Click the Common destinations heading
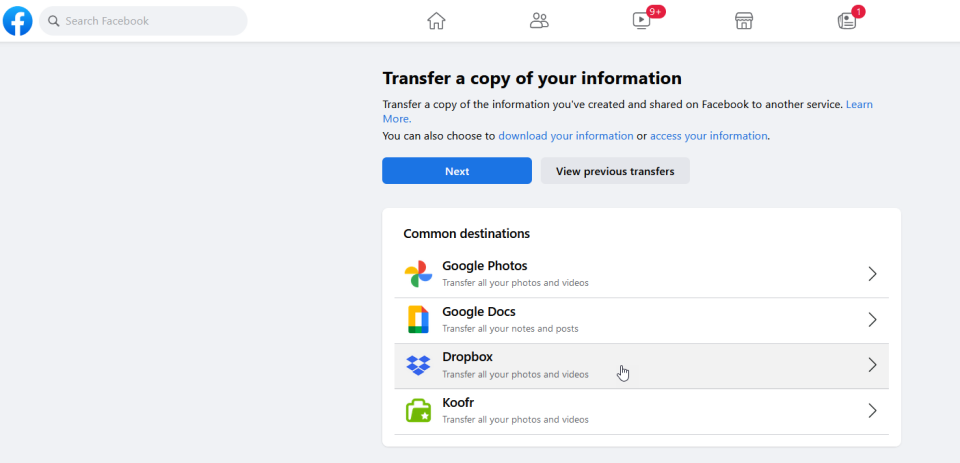Viewport: 960px width, 463px height. pos(467,234)
